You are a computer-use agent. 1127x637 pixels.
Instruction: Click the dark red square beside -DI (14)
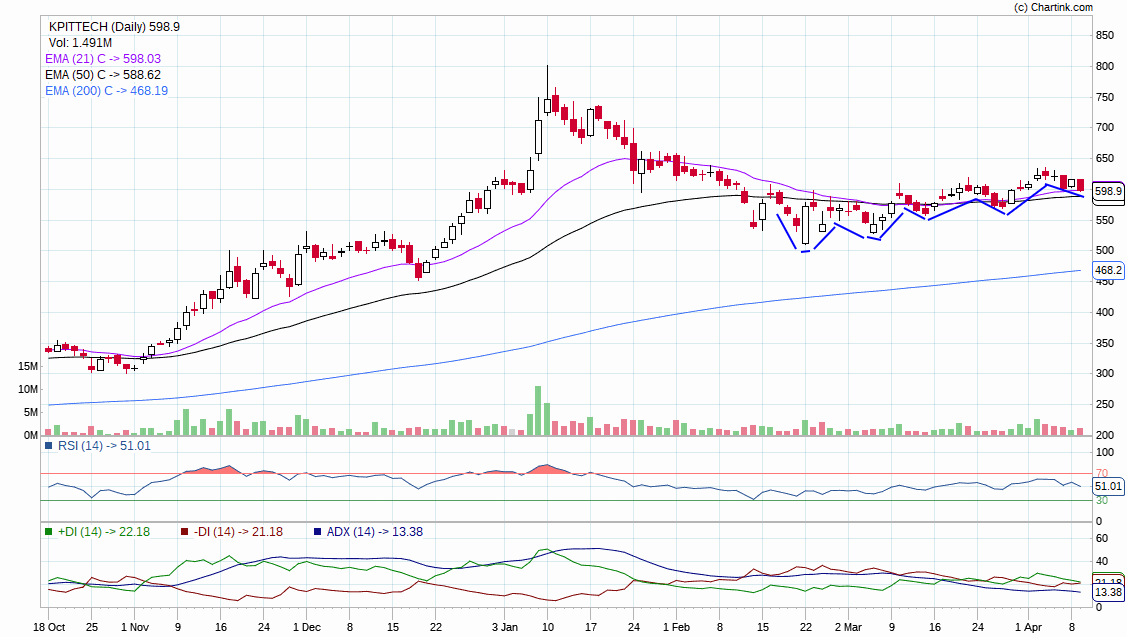pos(185,532)
